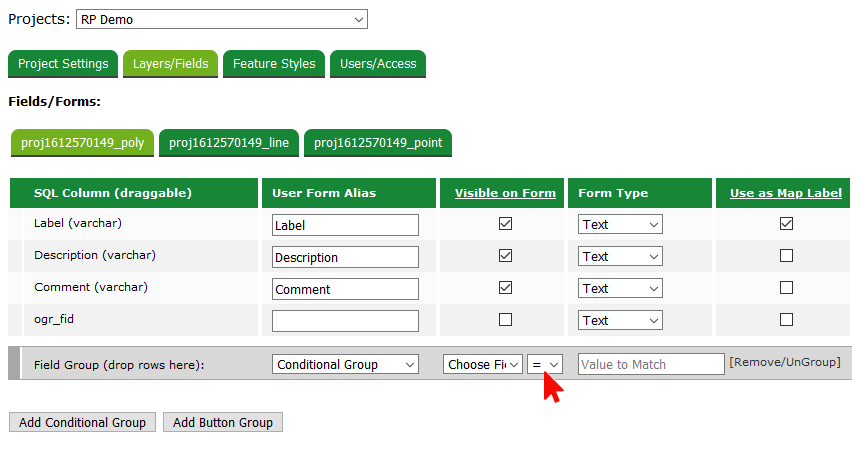The width and height of the screenshot is (859, 453).
Task: Click the Value to Match input field
Action: (650, 365)
